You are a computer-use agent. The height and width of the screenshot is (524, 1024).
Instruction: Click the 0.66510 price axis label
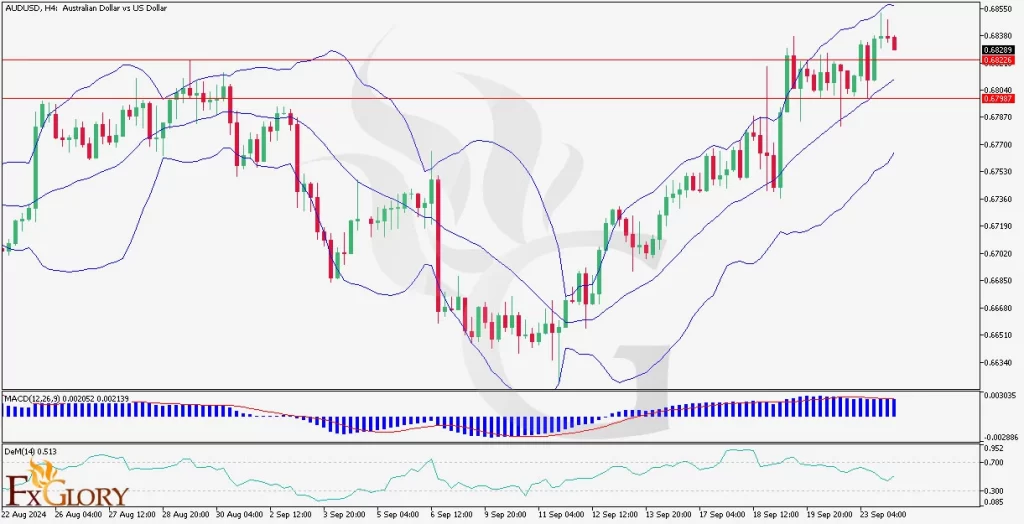999,335
